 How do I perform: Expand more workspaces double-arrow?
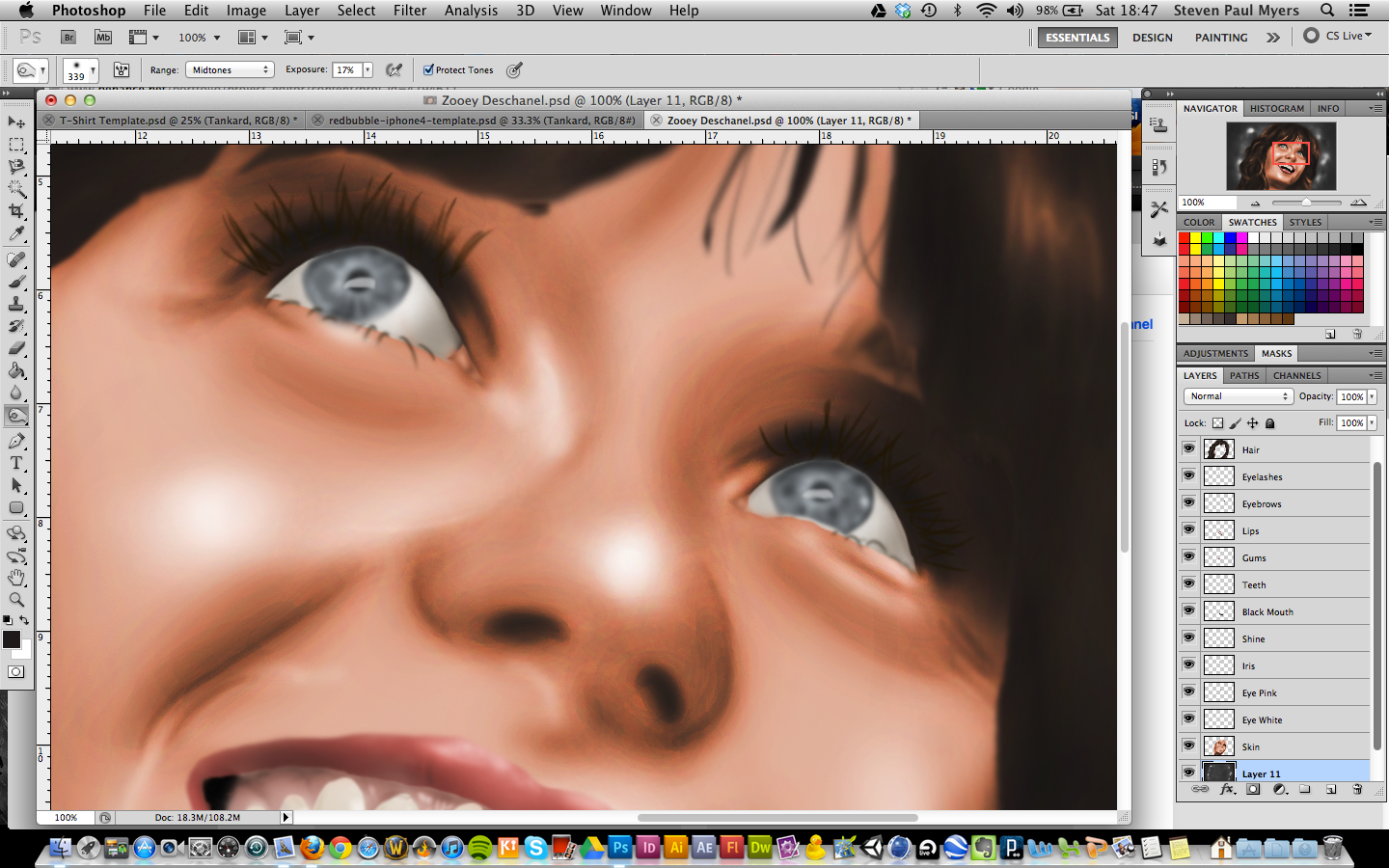tap(1273, 38)
